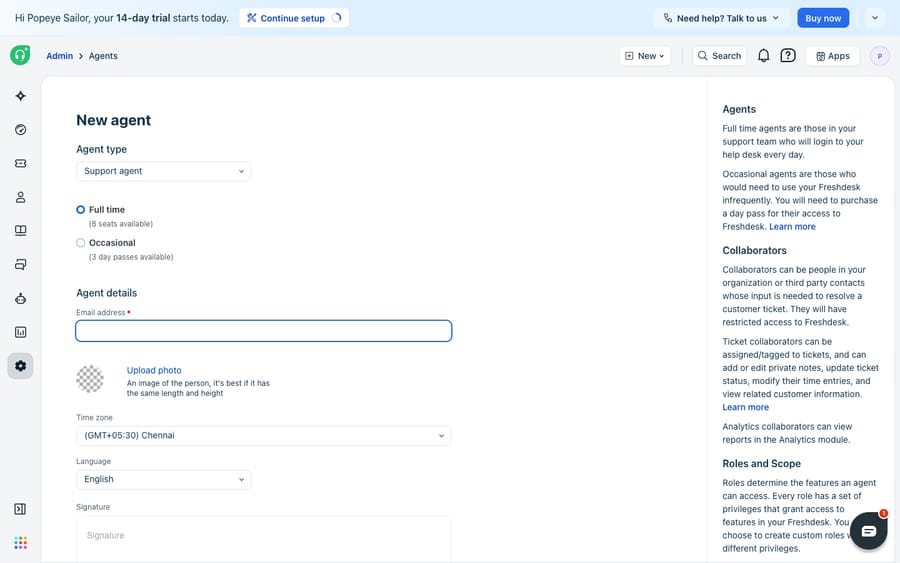900x563 pixels.
Task: Click Learn more under Collaborators description
Action: coord(746,407)
